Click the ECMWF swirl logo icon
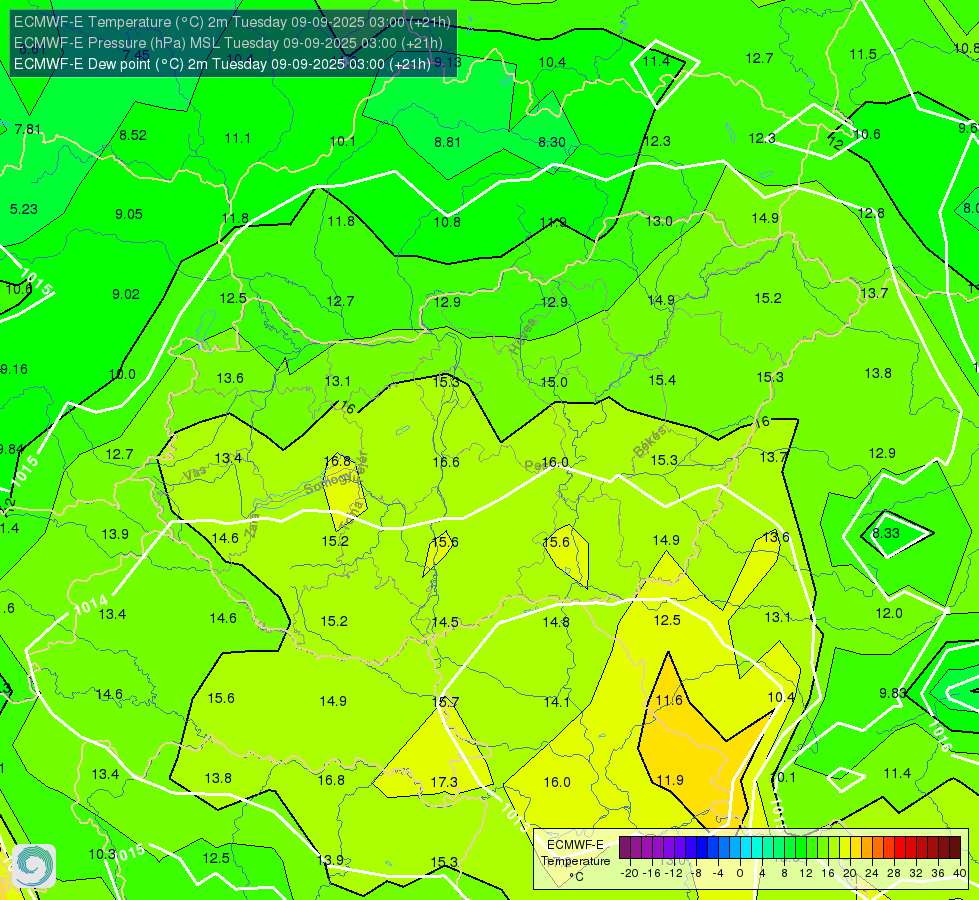This screenshot has height=900, width=979. coord(34,865)
